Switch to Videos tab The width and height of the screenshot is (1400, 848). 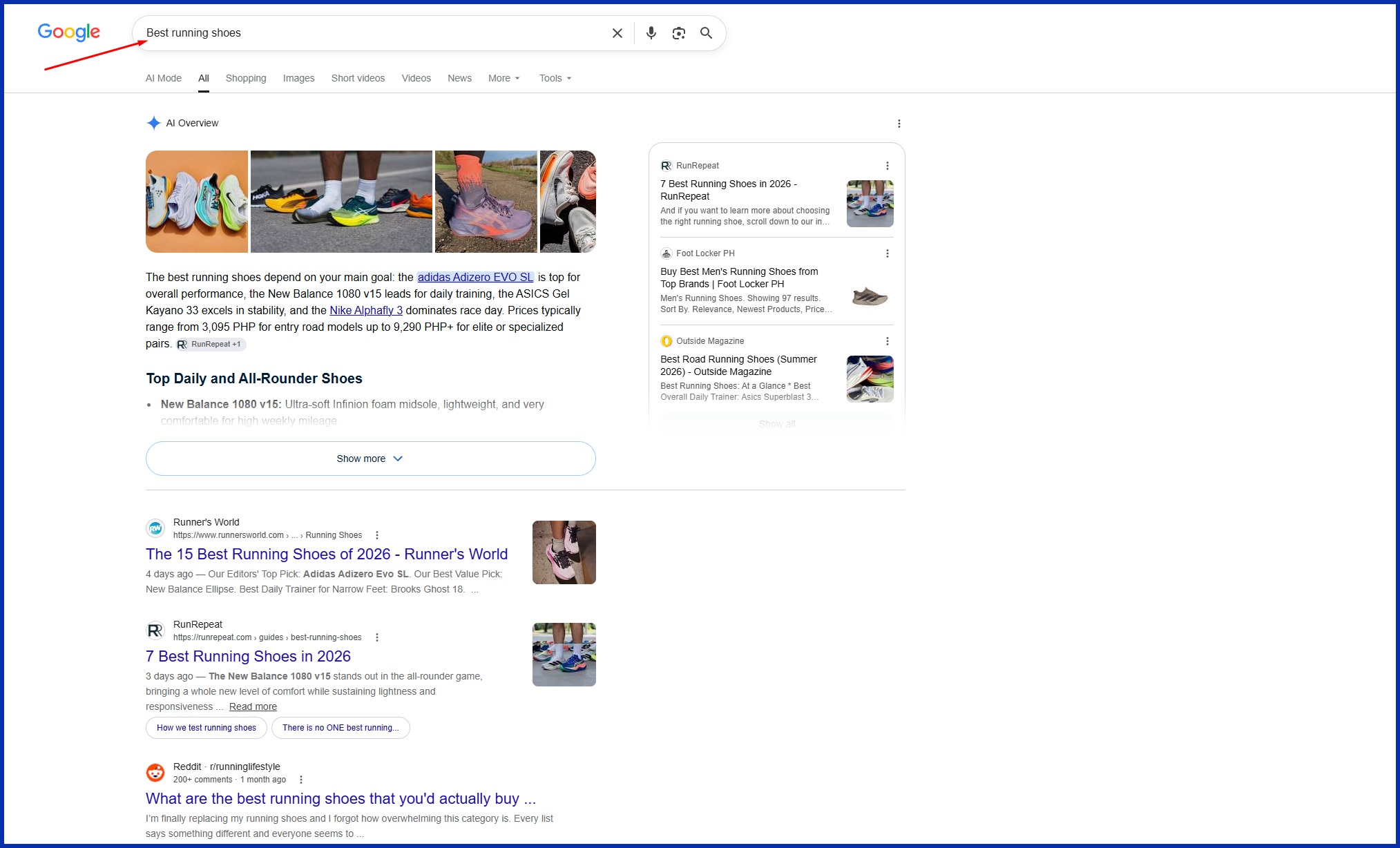416,78
